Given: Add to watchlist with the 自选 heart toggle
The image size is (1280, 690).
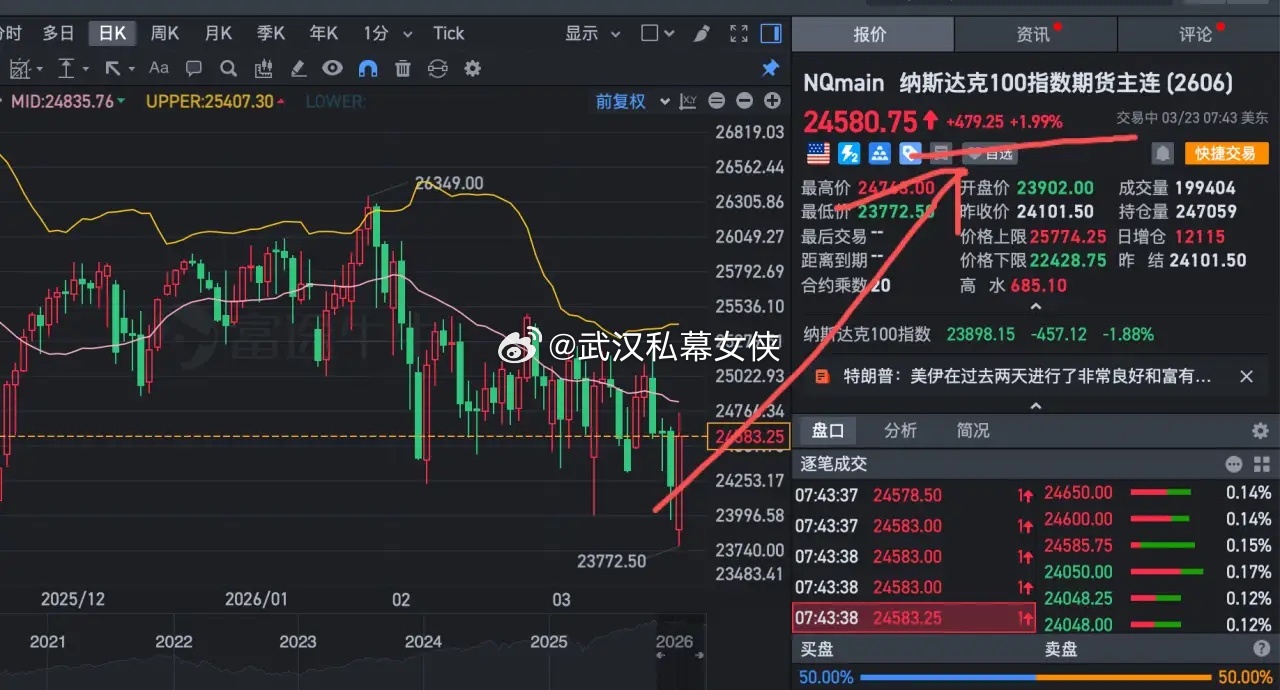Looking at the screenshot, I should click(x=988, y=153).
